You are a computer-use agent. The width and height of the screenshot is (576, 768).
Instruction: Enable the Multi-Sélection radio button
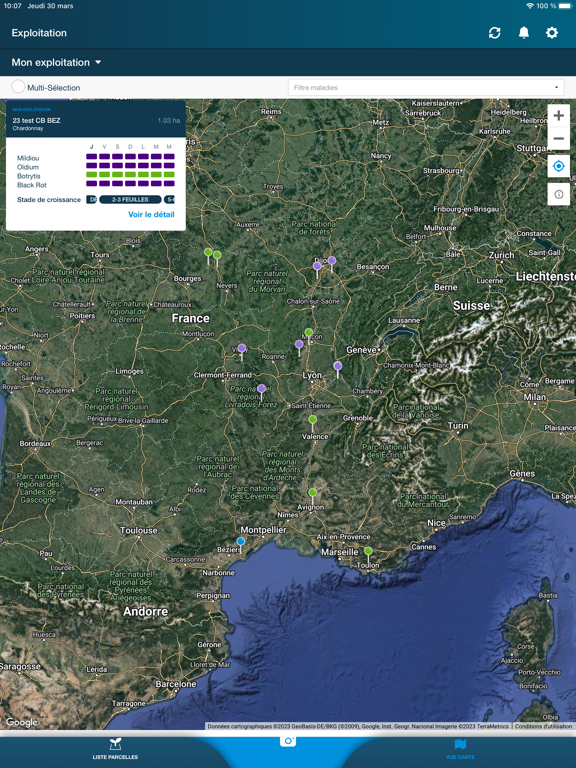tap(18, 87)
